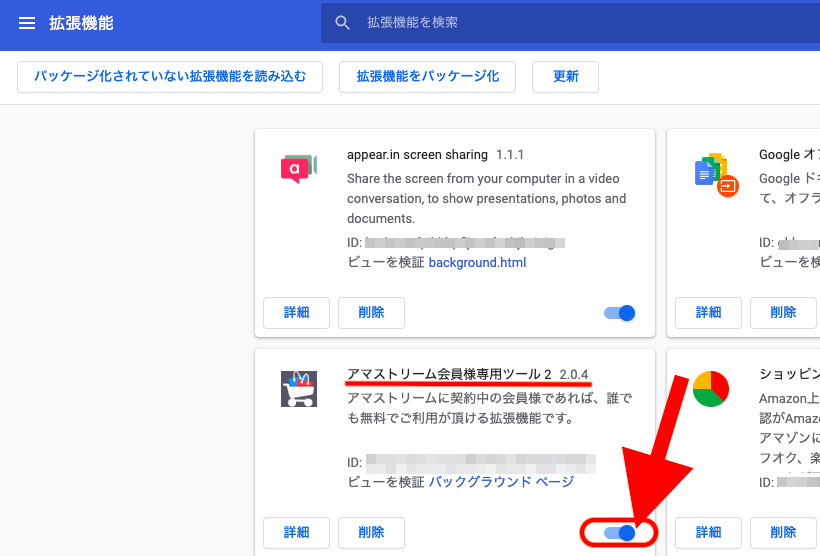Open background.html inspect link
Viewport: 820px width, 556px height.
(477, 263)
